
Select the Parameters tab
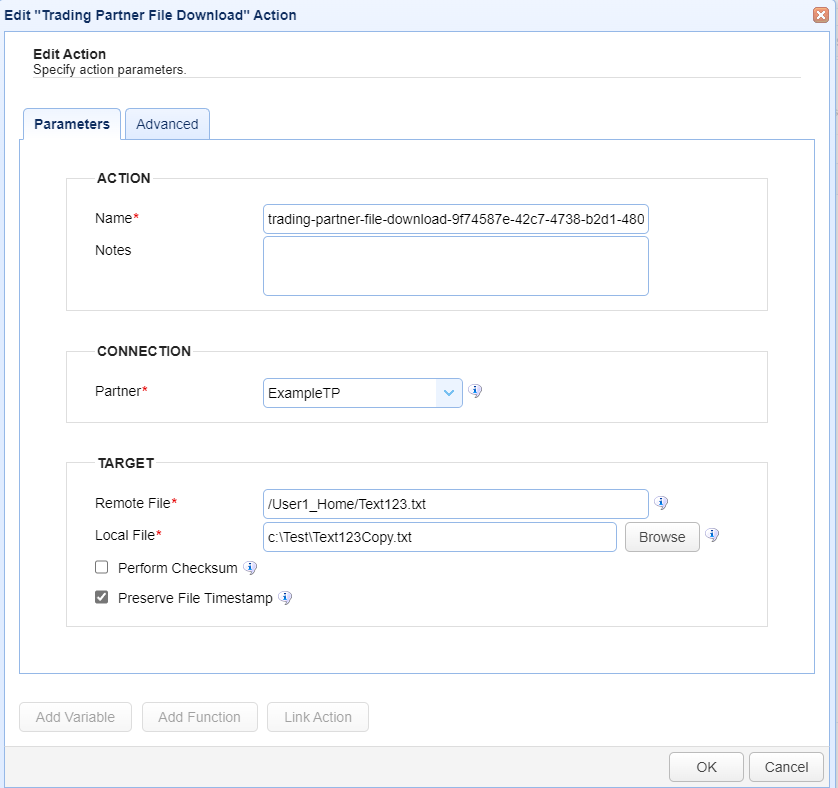click(x=72, y=124)
